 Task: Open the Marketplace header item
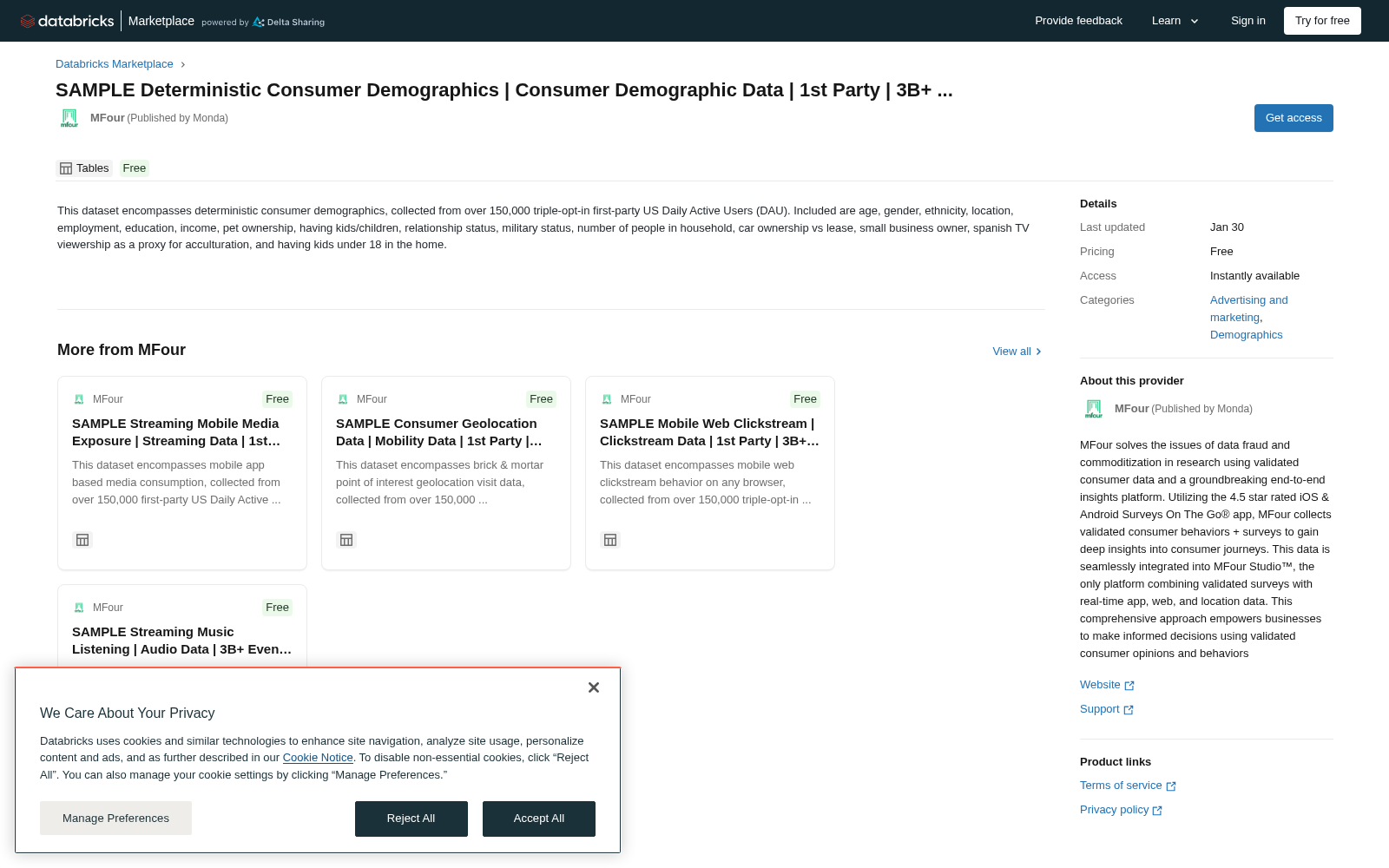click(x=161, y=21)
